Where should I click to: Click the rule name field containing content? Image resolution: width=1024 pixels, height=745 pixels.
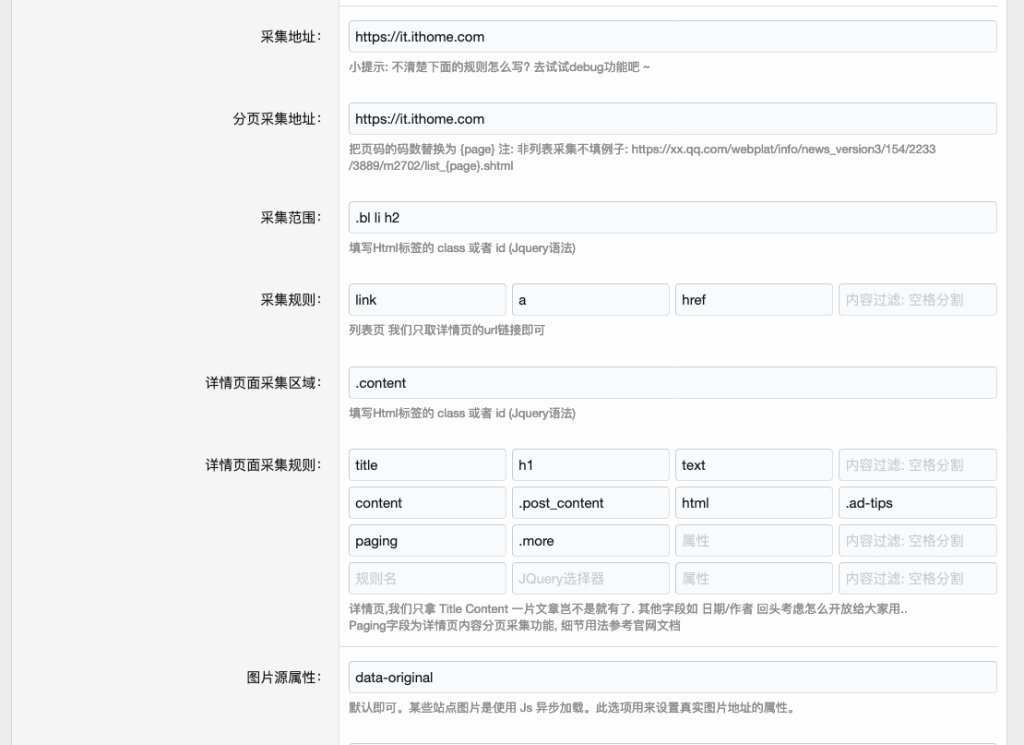pyautogui.click(x=427, y=503)
